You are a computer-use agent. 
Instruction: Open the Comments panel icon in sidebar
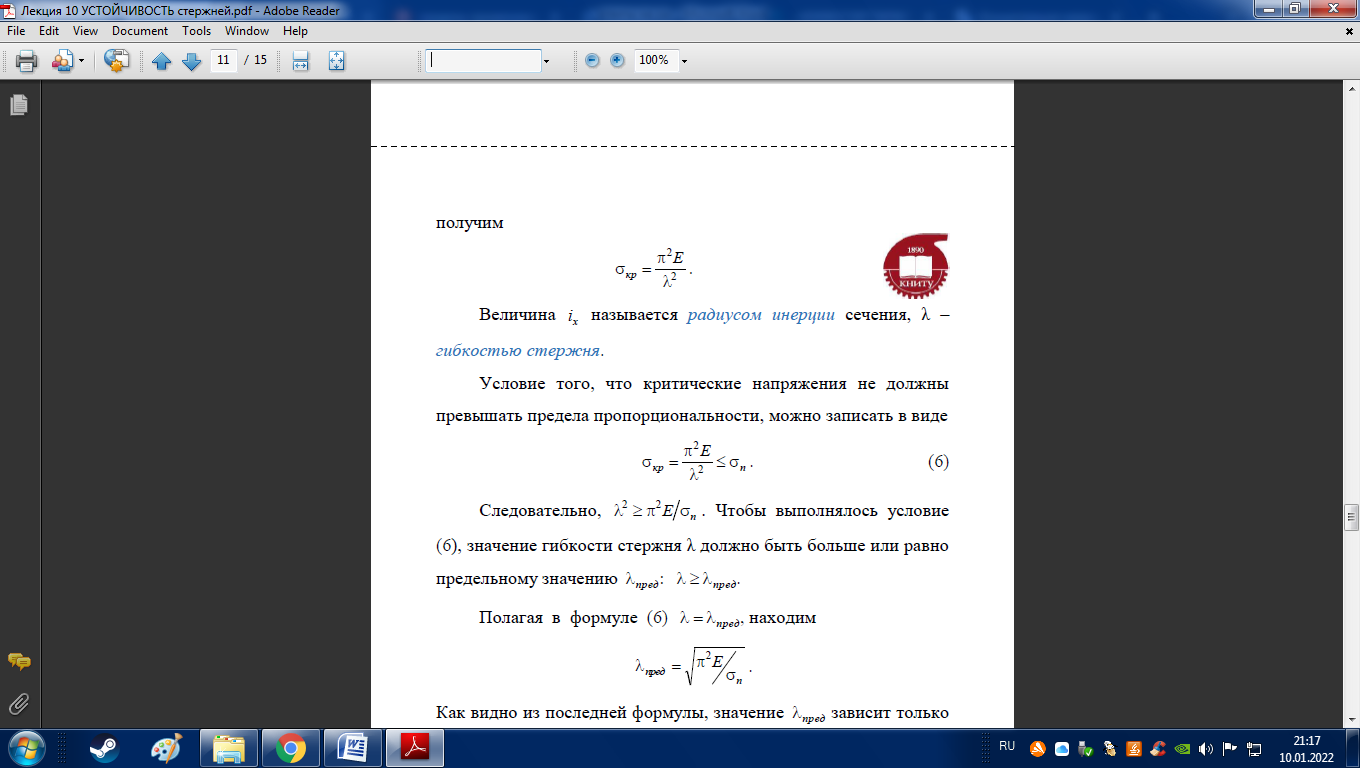(18, 662)
